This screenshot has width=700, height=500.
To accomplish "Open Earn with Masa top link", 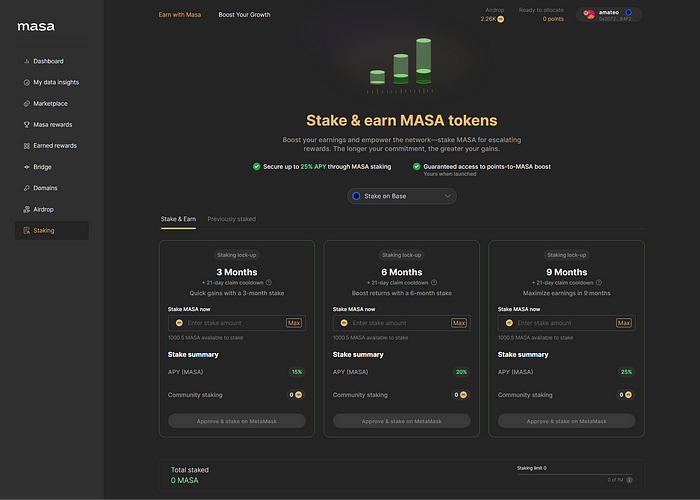I will tap(179, 15).
